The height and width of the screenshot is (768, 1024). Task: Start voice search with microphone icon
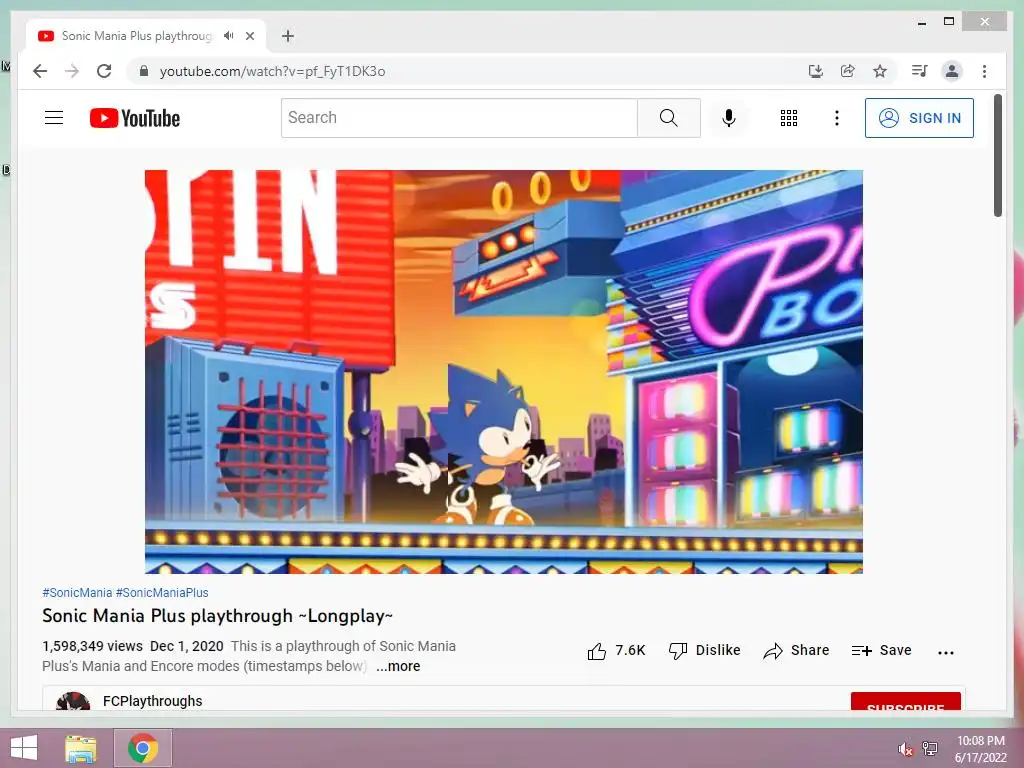tap(729, 118)
